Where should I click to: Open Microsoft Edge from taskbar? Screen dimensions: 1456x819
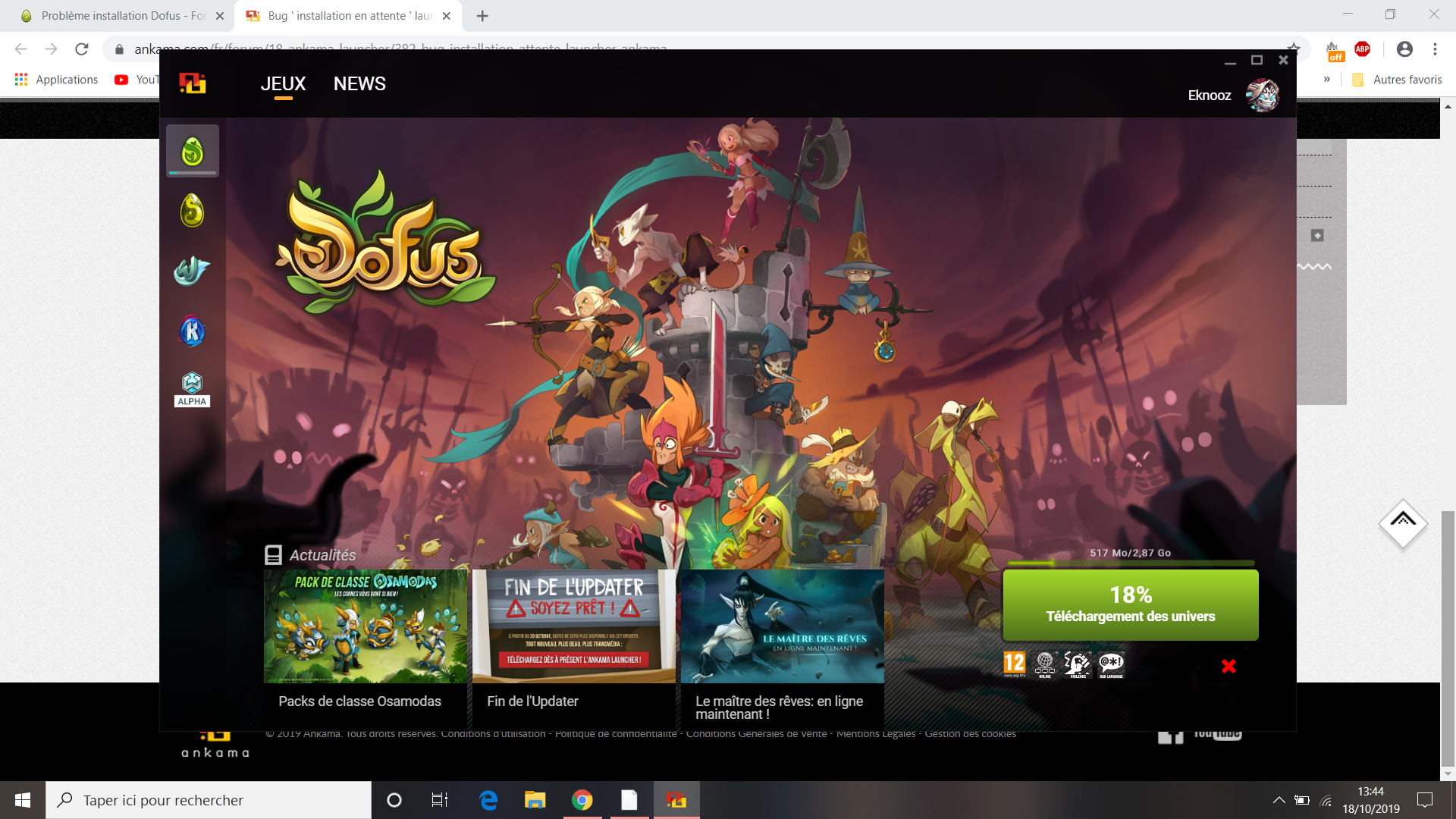(488, 800)
